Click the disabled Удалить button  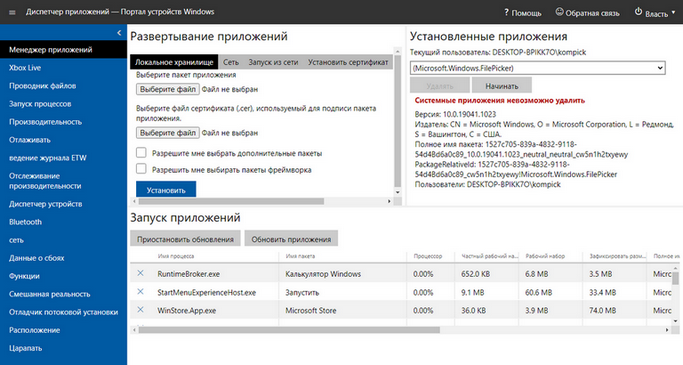(x=440, y=86)
